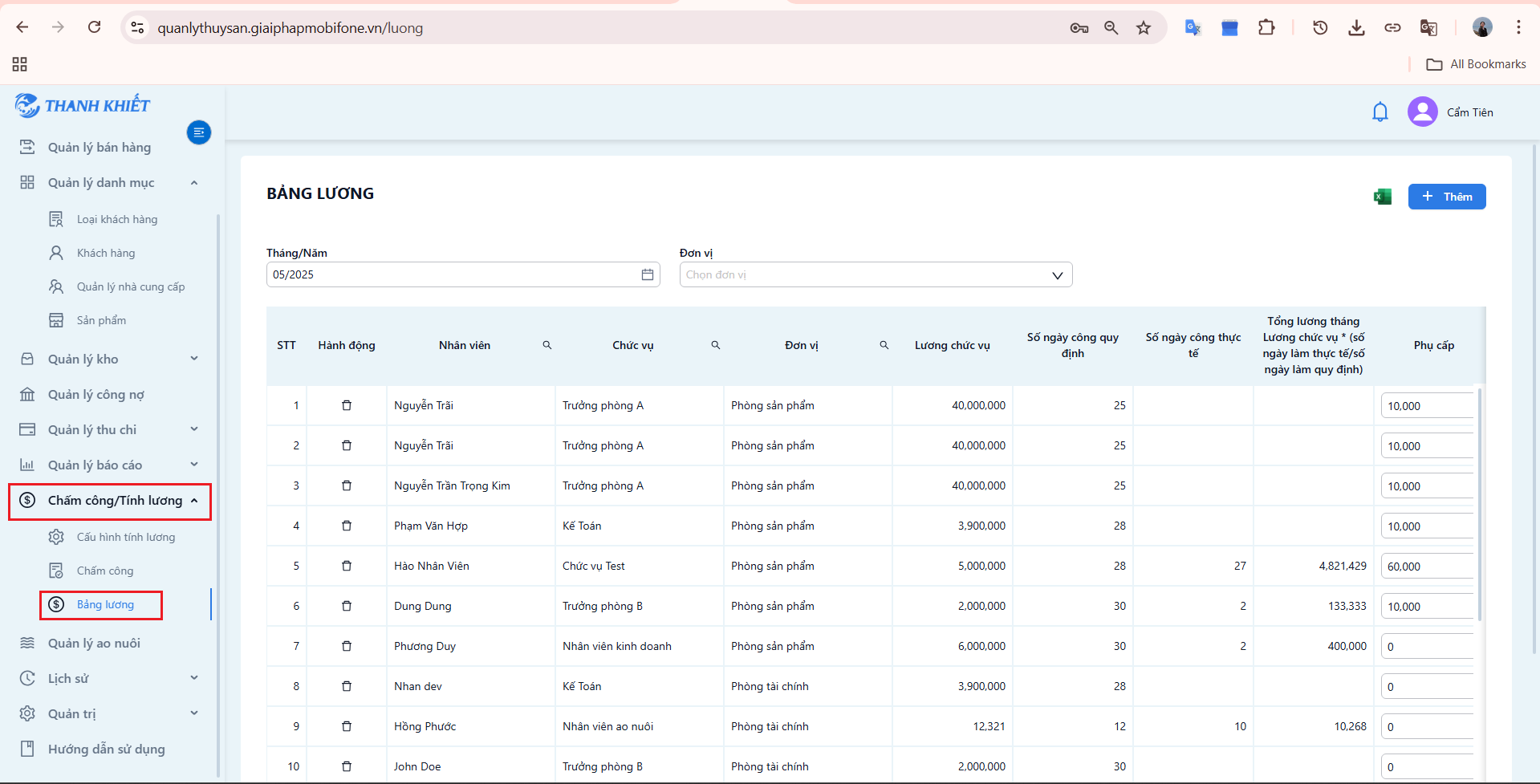Open the notification bell

point(1380,112)
